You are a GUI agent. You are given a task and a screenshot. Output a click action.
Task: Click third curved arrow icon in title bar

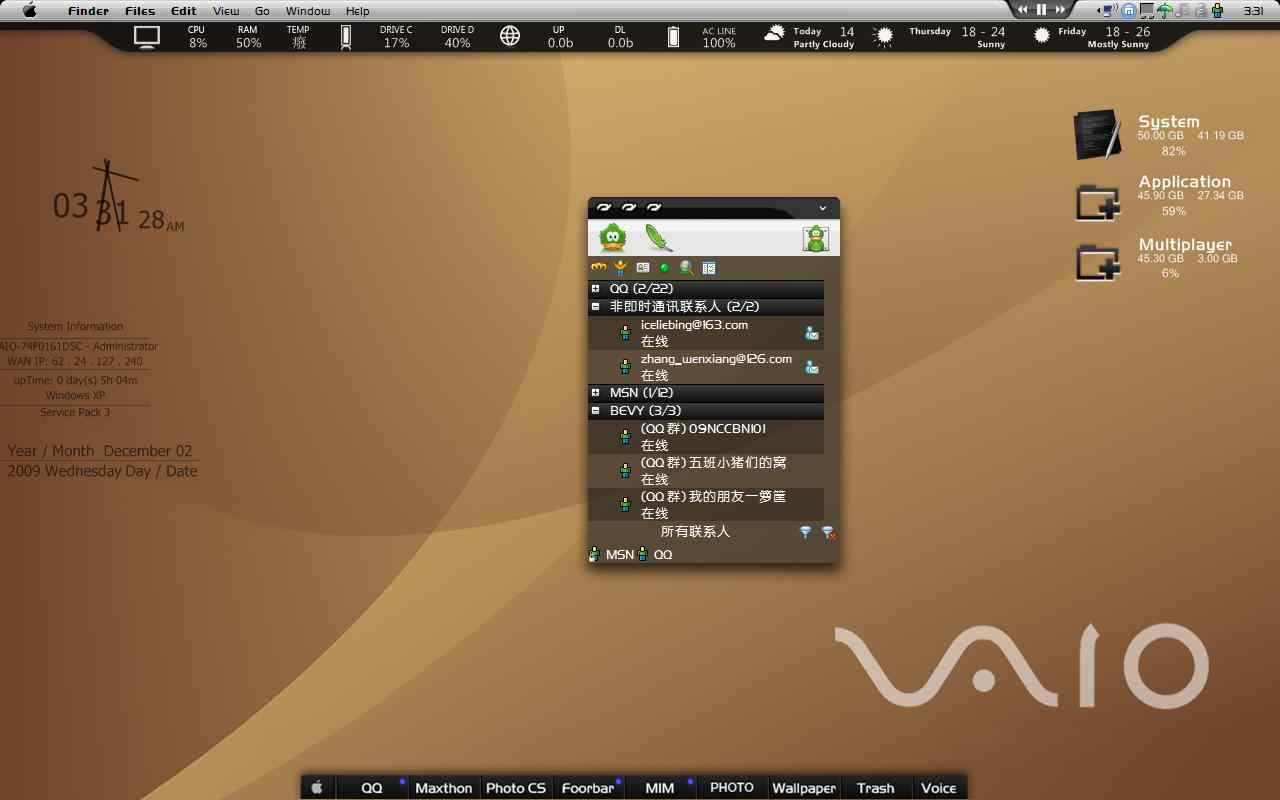[x=654, y=208]
